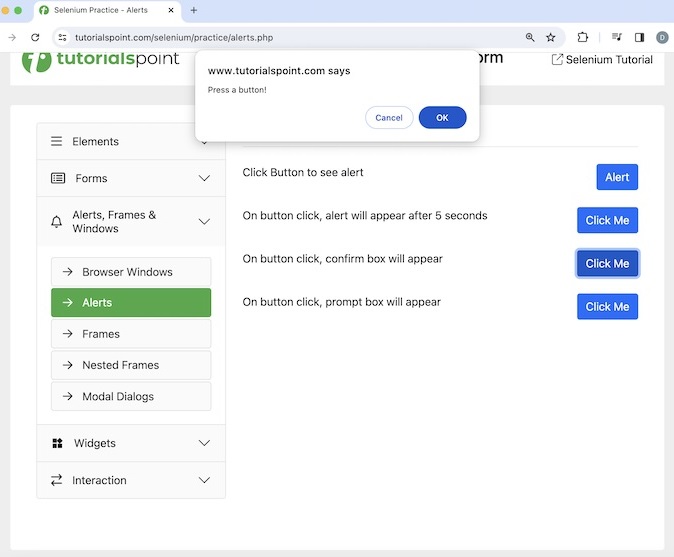Image resolution: width=674 pixels, height=557 pixels.
Task: Click the 'Press a button!' dialog message
Action: tap(237, 90)
